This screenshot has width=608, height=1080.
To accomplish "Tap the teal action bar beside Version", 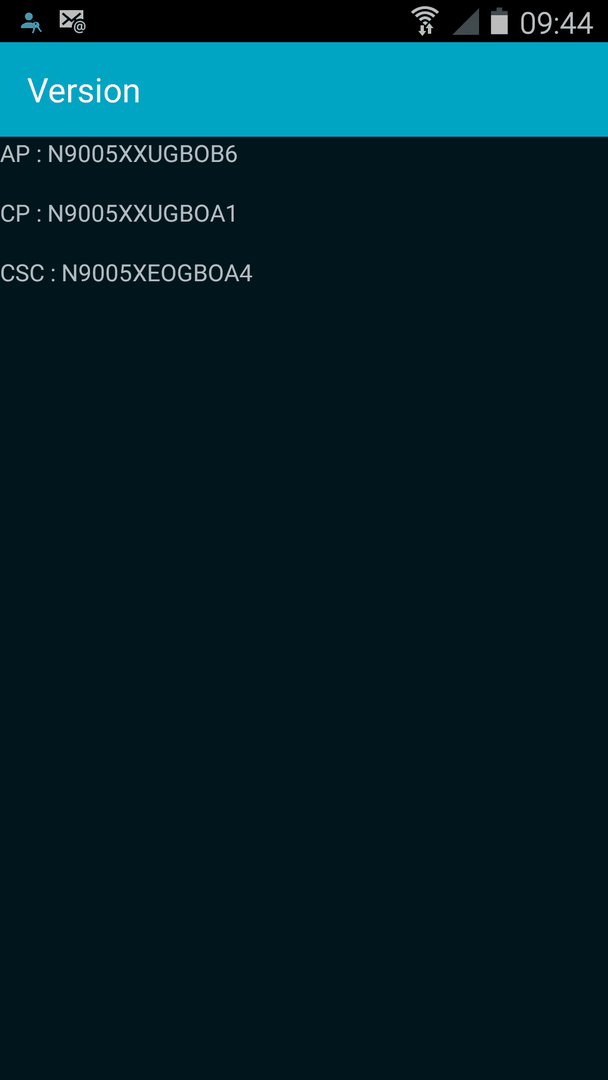I will coord(372,90).
